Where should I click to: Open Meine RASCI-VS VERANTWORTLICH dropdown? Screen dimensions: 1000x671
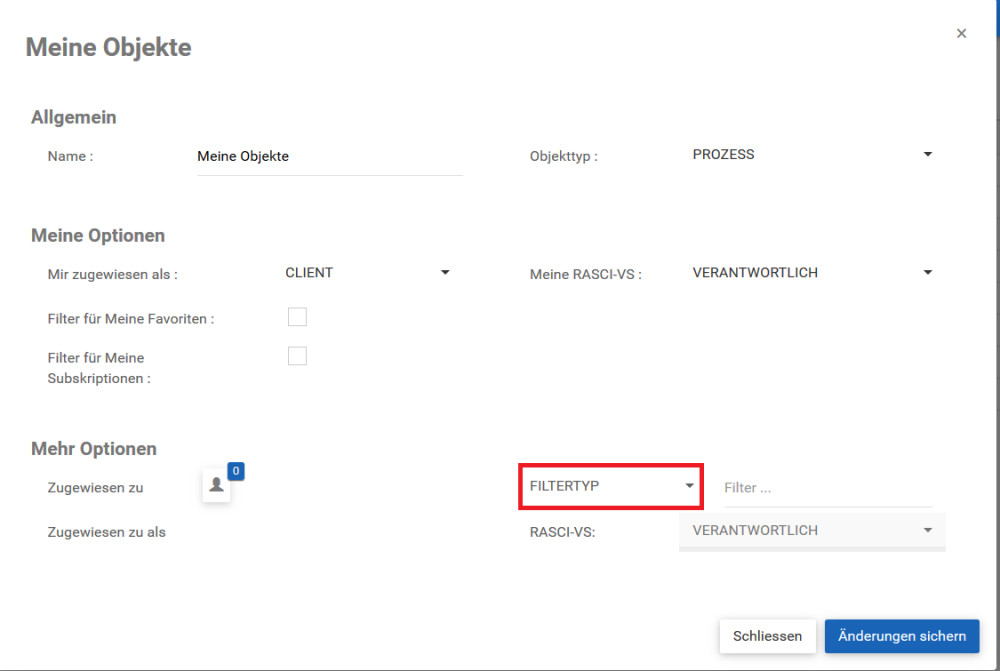(812, 273)
